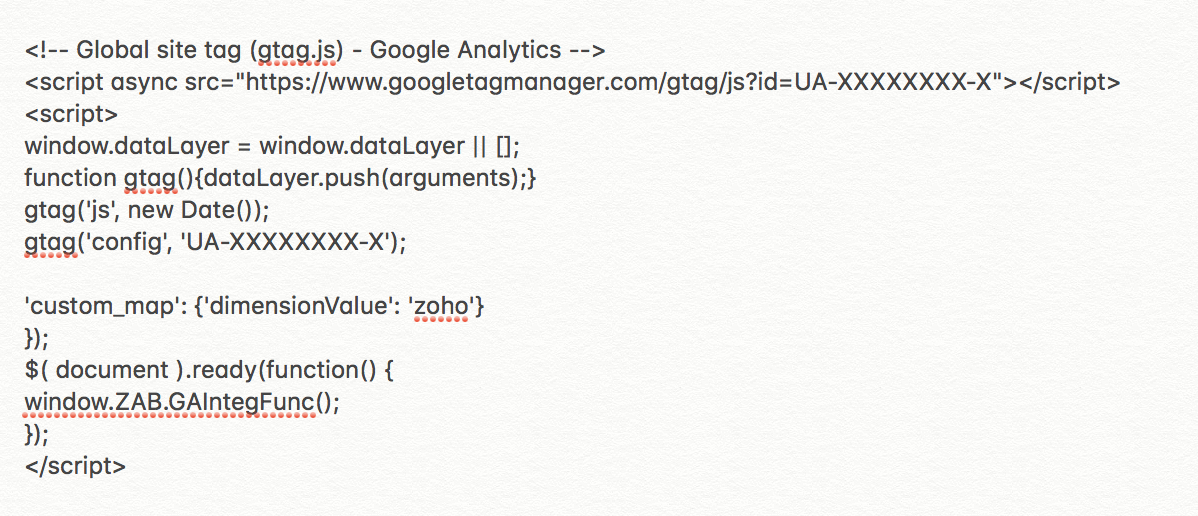
Task: Click the '$( document ).ready(function()' line
Action: [210, 370]
